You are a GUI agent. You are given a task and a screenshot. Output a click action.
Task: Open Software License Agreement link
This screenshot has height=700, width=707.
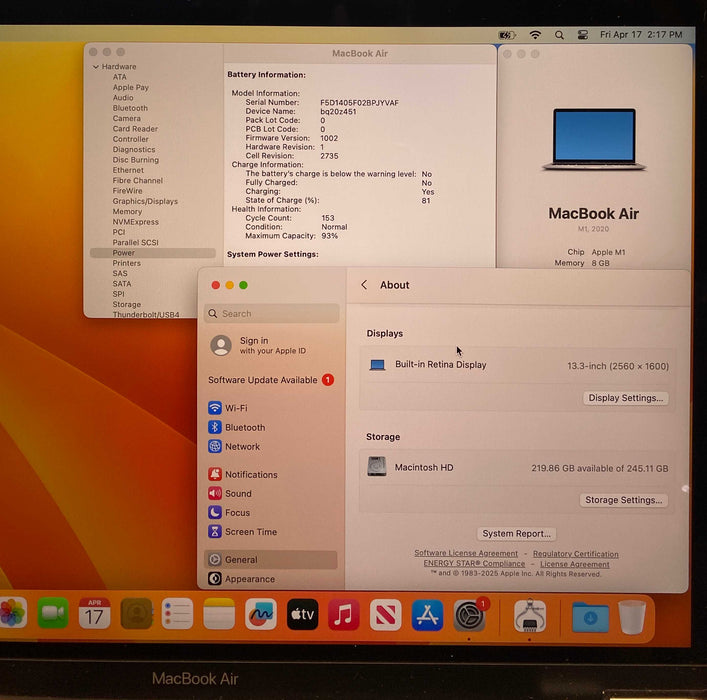[x=466, y=553]
